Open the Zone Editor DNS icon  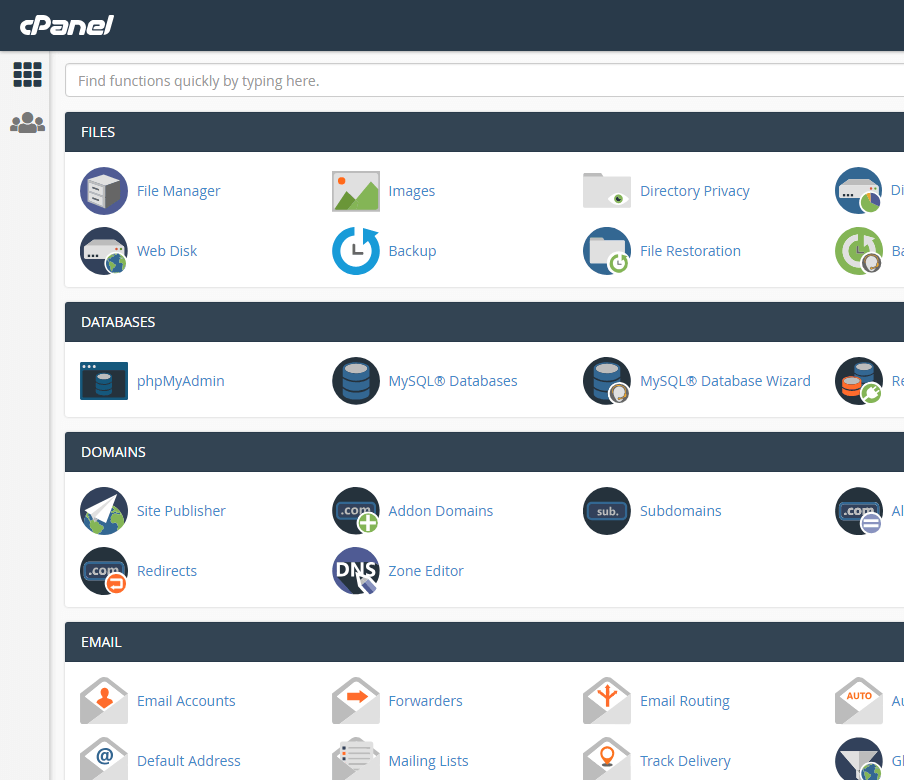pyautogui.click(x=356, y=571)
